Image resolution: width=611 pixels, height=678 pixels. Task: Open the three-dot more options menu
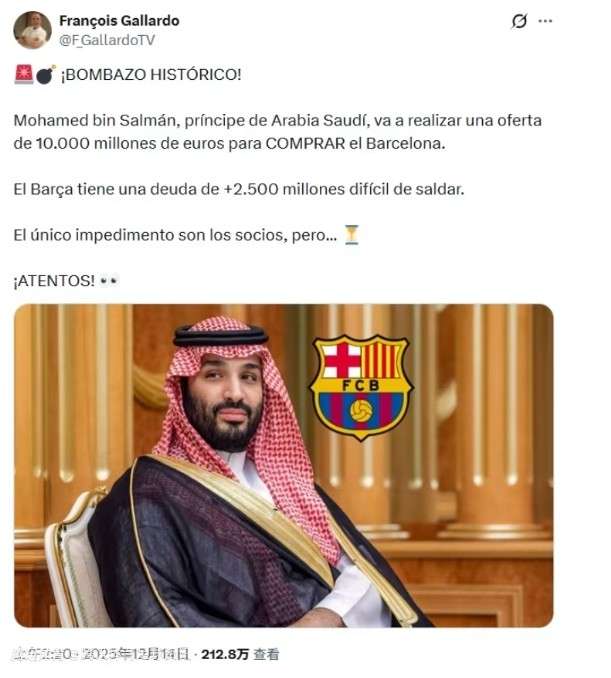[x=545, y=21]
